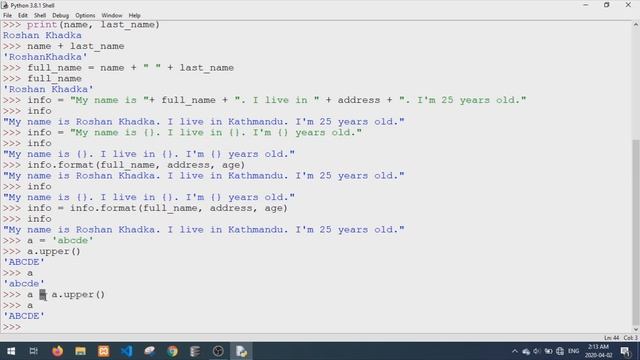Click the line 'print(name, last_name)'
The image size is (640, 360).
(x=93, y=25)
